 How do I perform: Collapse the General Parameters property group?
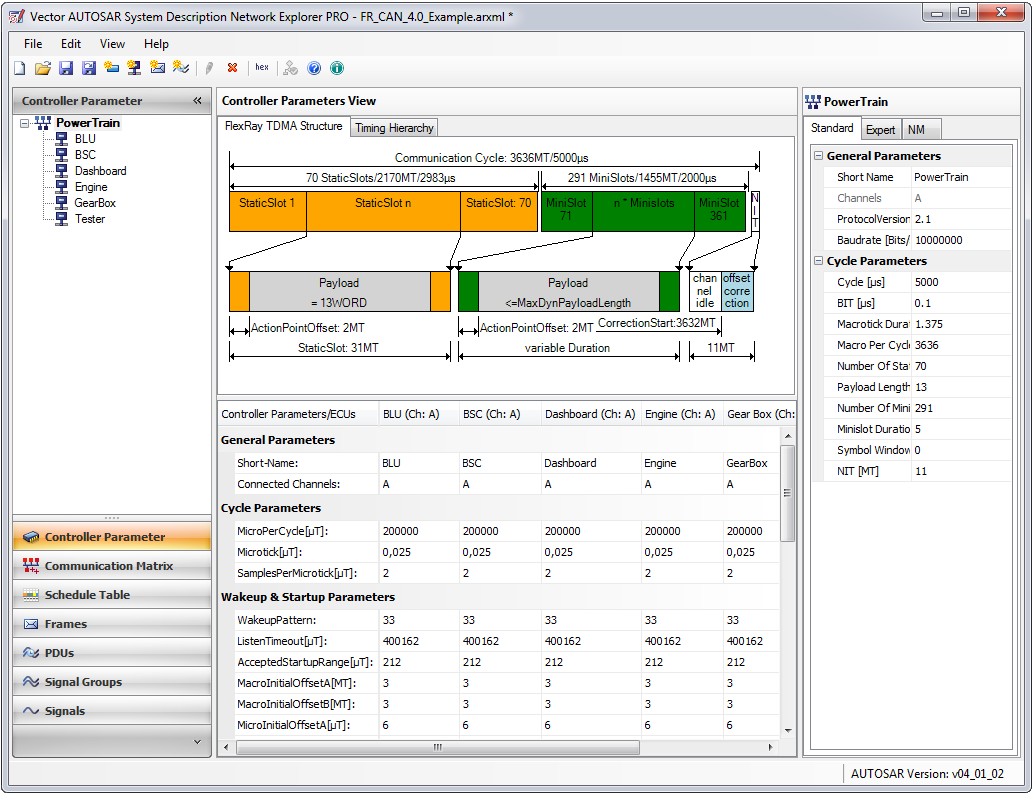818,156
